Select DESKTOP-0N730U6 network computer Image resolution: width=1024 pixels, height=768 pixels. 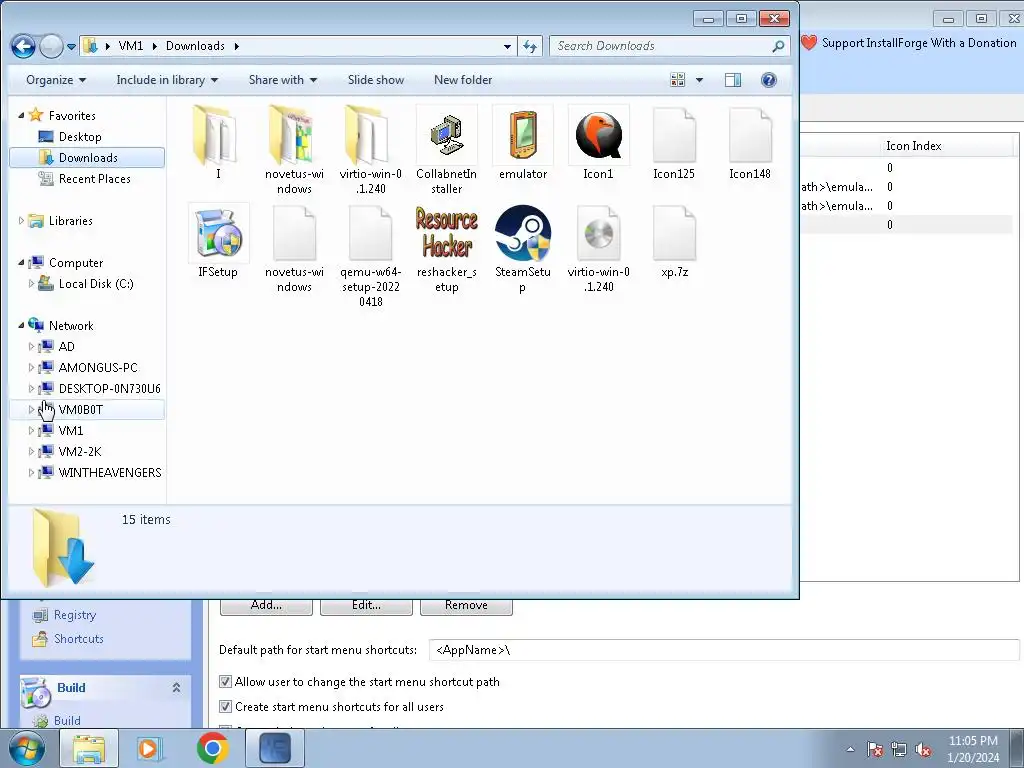point(109,389)
